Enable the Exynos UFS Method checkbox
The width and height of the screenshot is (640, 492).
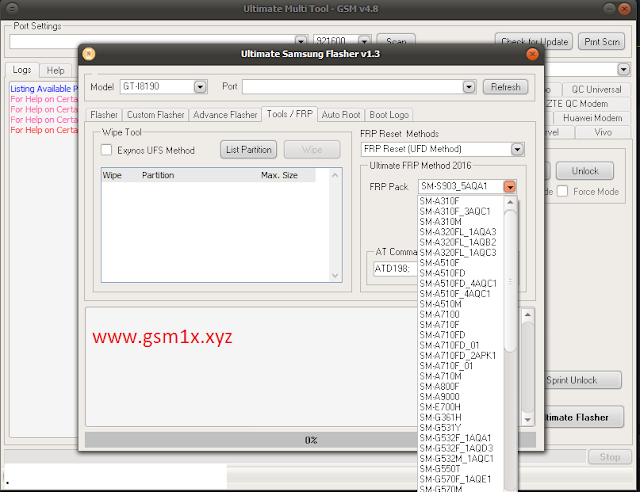tap(107, 150)
